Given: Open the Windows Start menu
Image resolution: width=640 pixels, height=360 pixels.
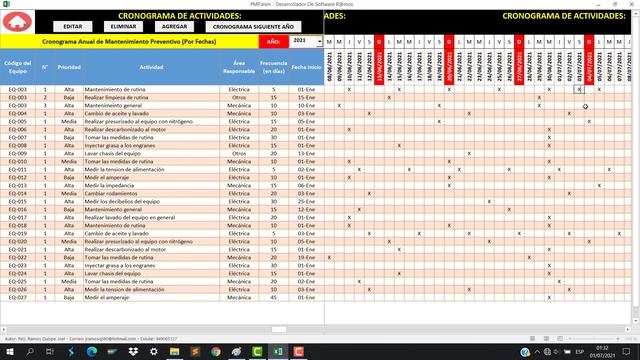Looking at the screenshot, I should pyautogui.click(x=9, y=351).
